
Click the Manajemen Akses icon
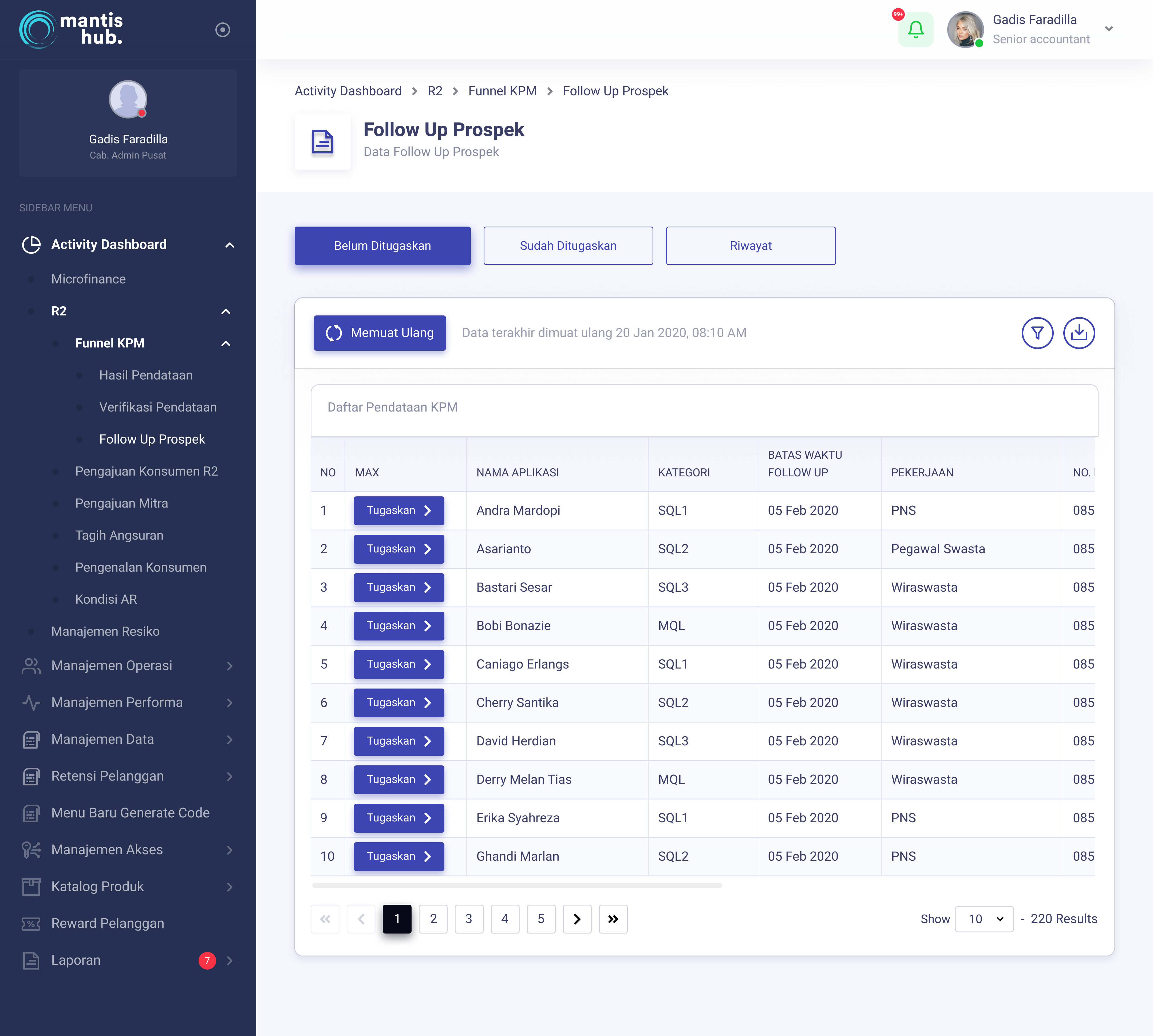(x=31, y=850)
